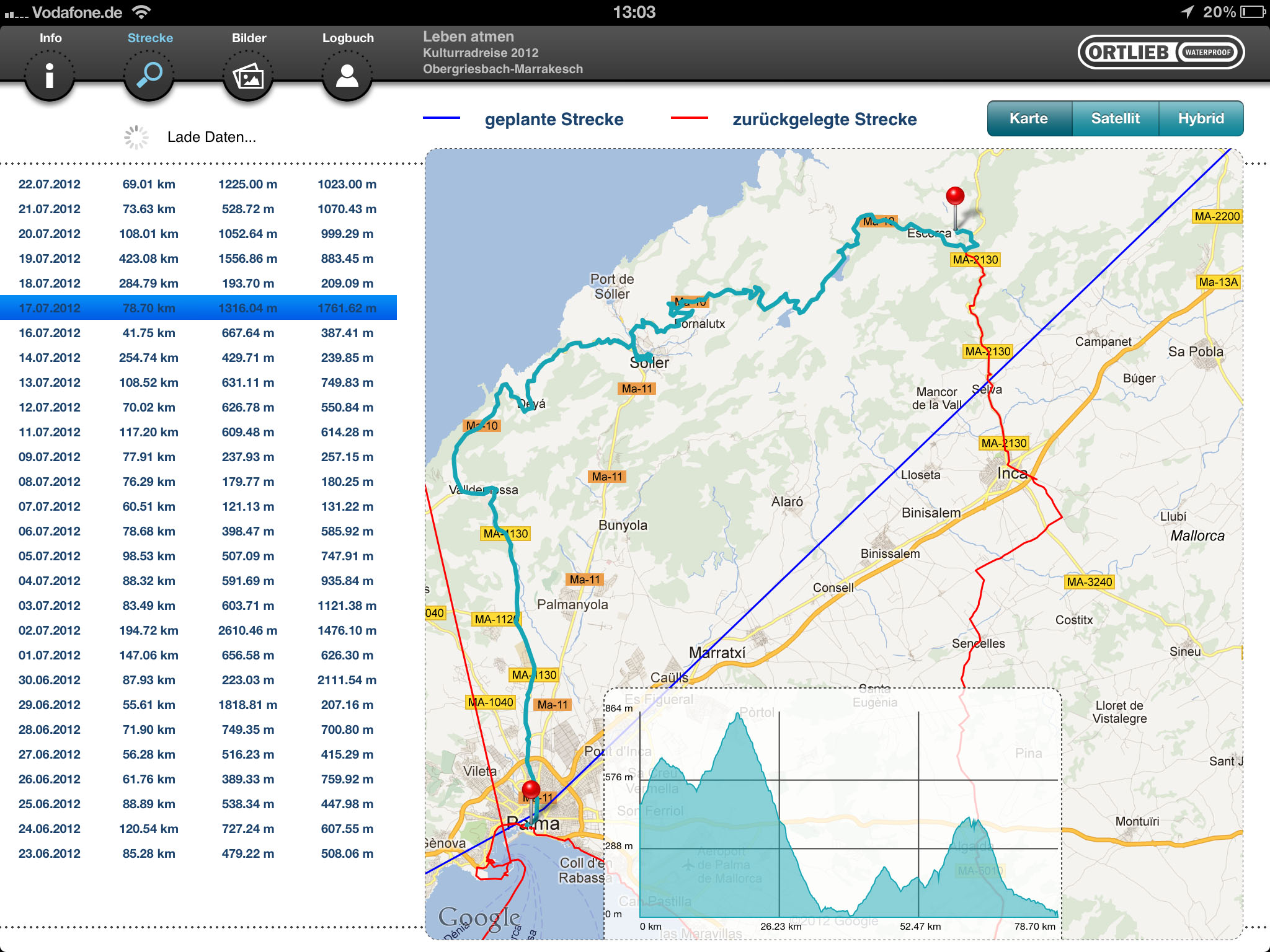Image resolution: width=1270 pixels, height=952 pixels.
Task: Switch map view to Satellit
Action: click(1115, 118)
